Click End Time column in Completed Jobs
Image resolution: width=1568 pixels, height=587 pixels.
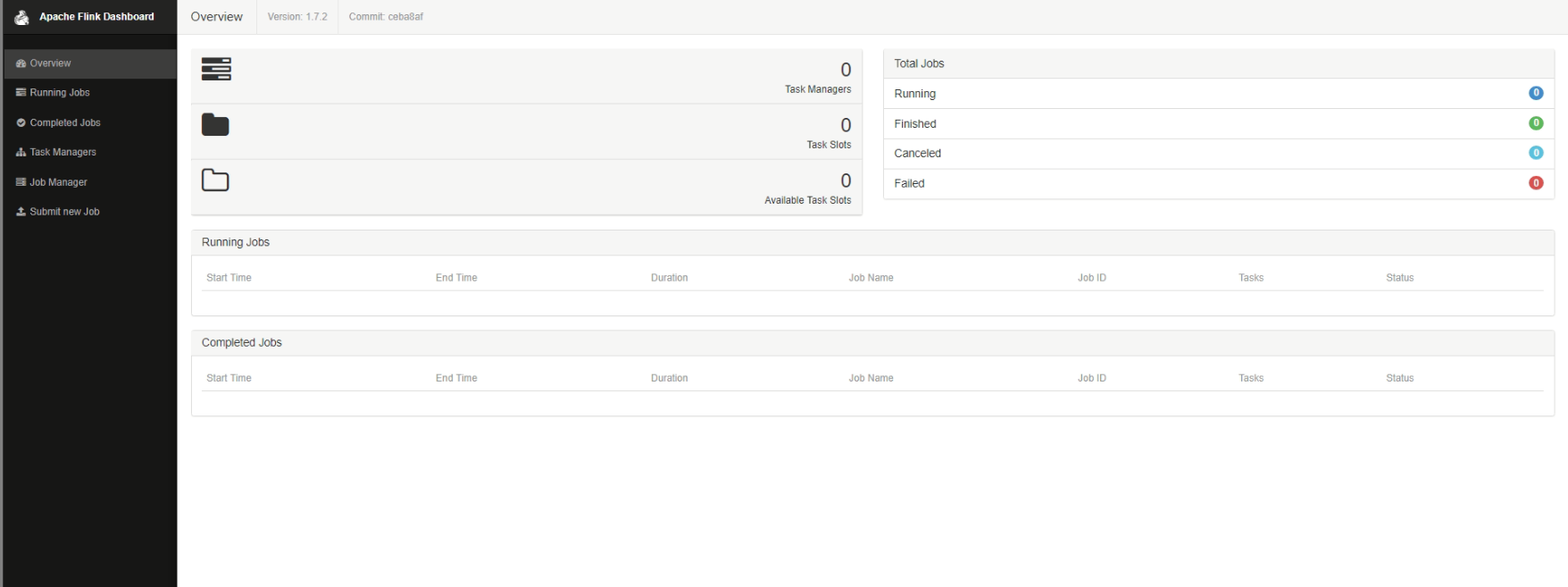[456, 378]
